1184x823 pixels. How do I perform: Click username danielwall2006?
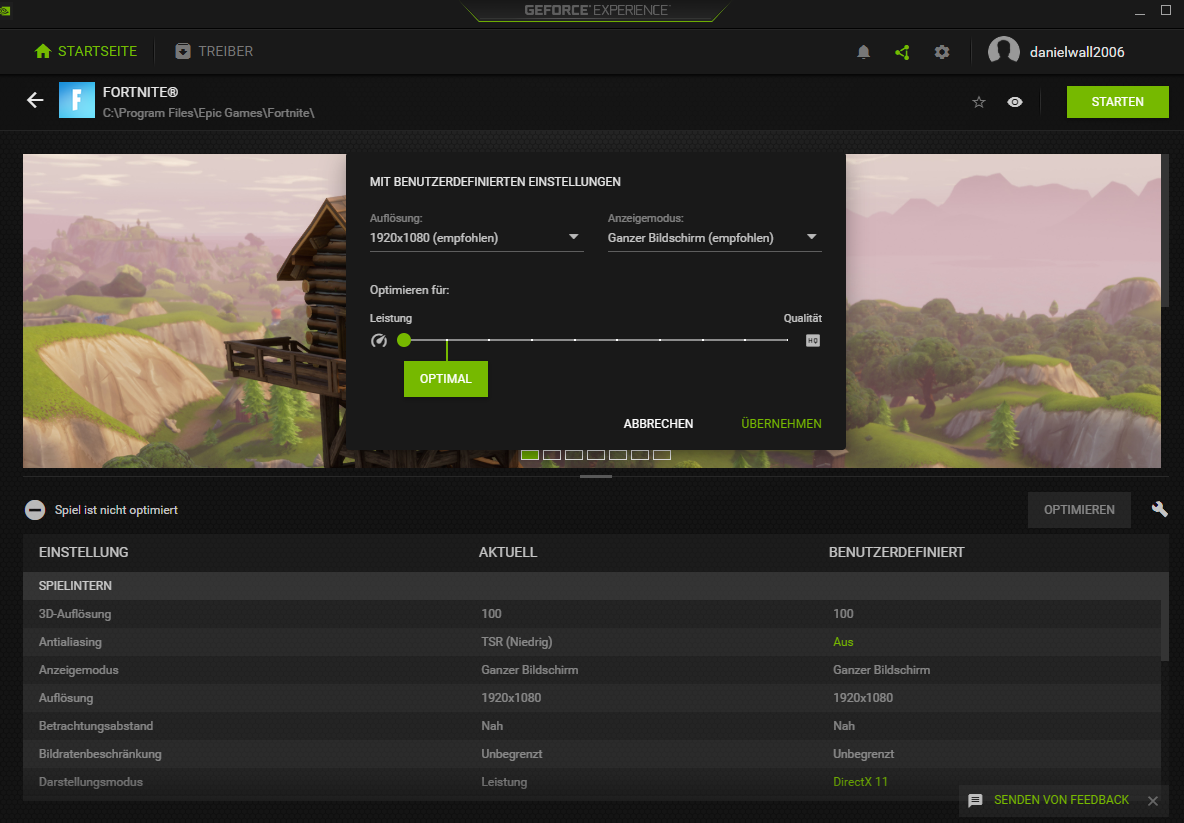click(1077, 52)
